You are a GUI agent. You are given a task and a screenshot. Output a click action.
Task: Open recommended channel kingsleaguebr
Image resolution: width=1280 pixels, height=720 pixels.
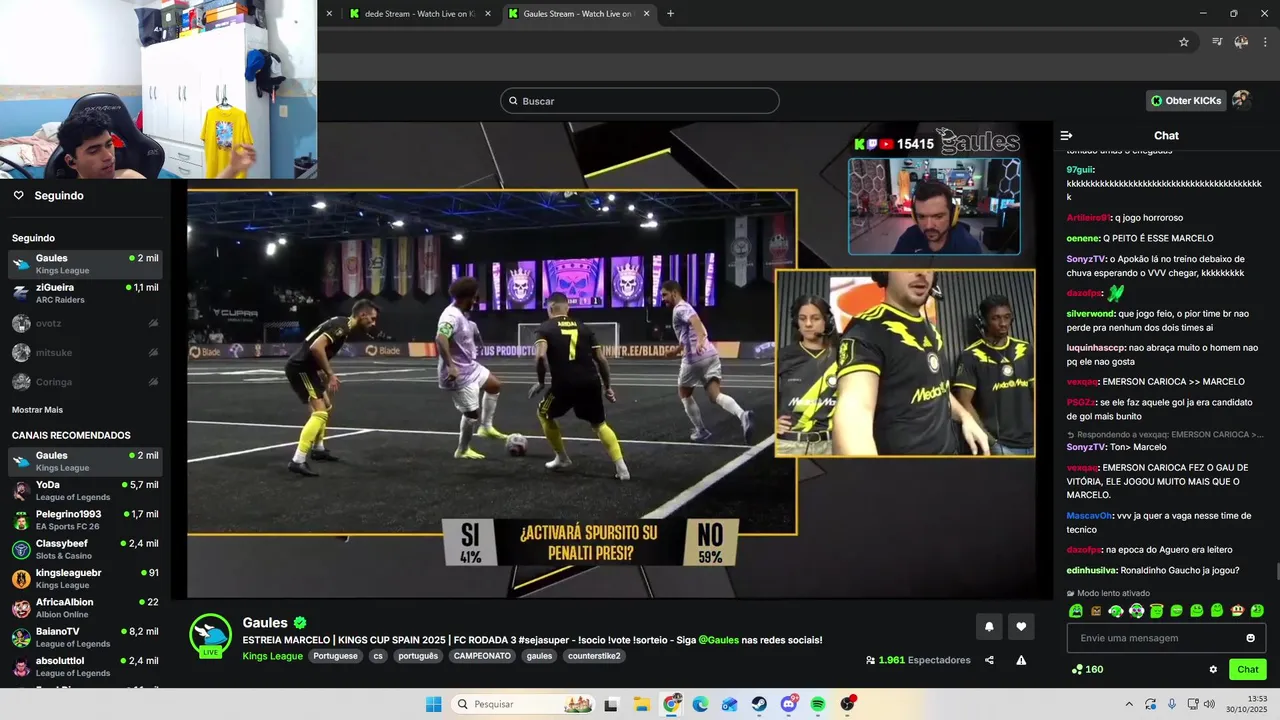point(85,578)
